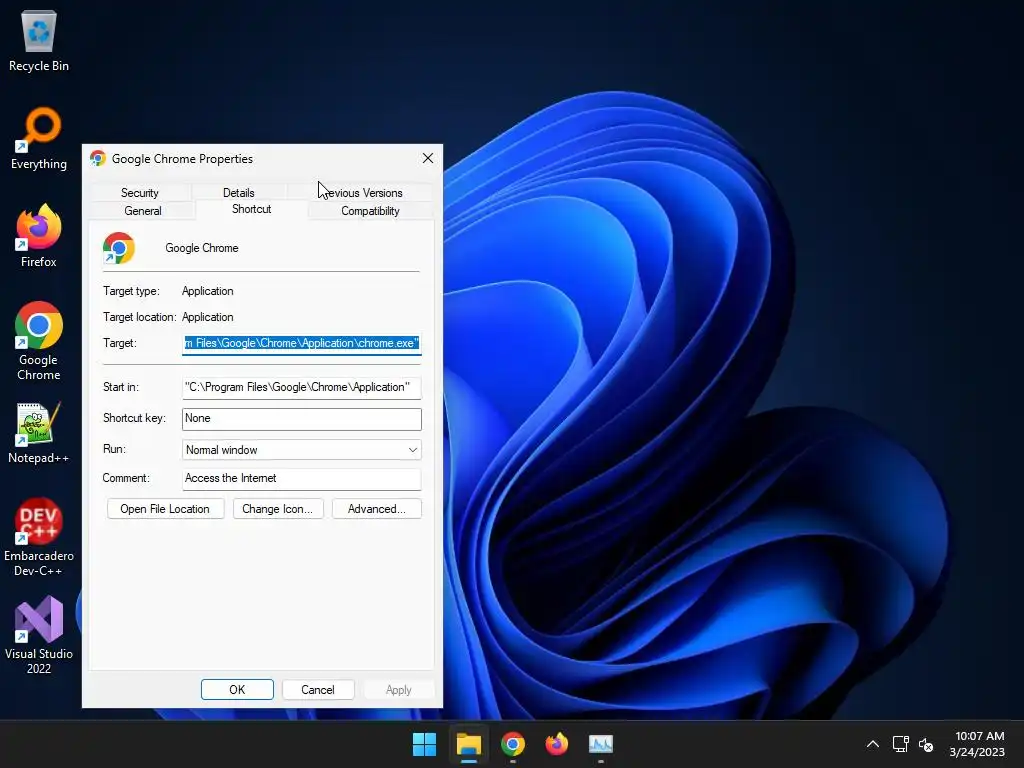Click Cancel in Properties dialog
This screenshot has height=768, width=1024.
point(318,690)
